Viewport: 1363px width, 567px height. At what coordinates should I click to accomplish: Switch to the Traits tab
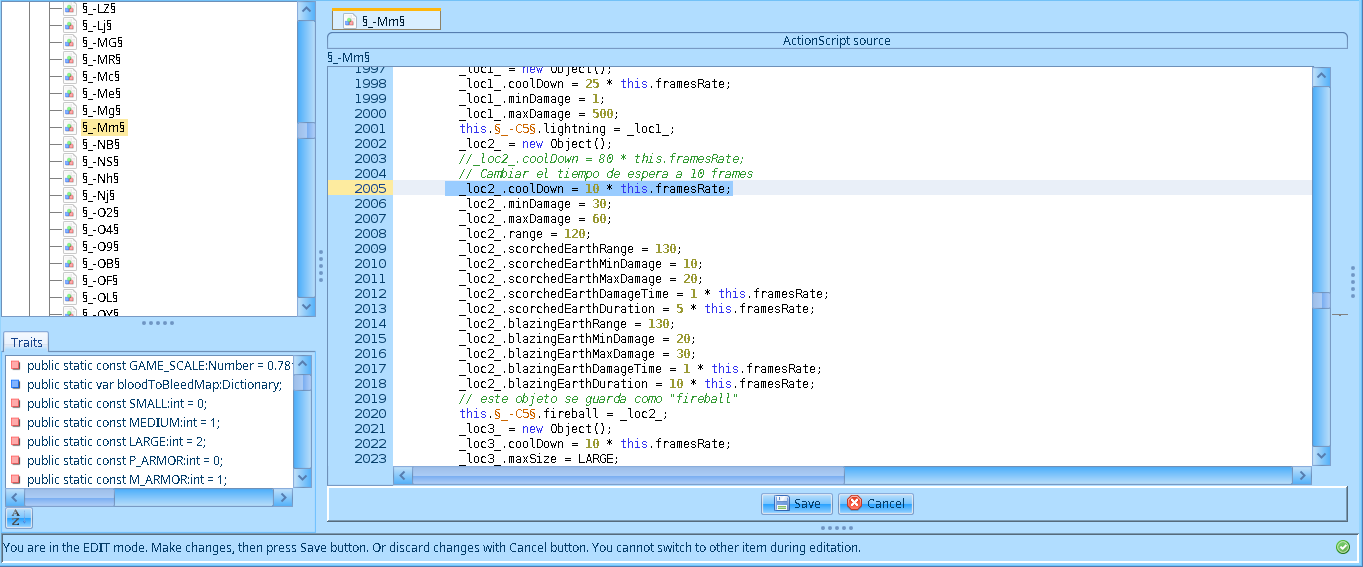[27, 343]
